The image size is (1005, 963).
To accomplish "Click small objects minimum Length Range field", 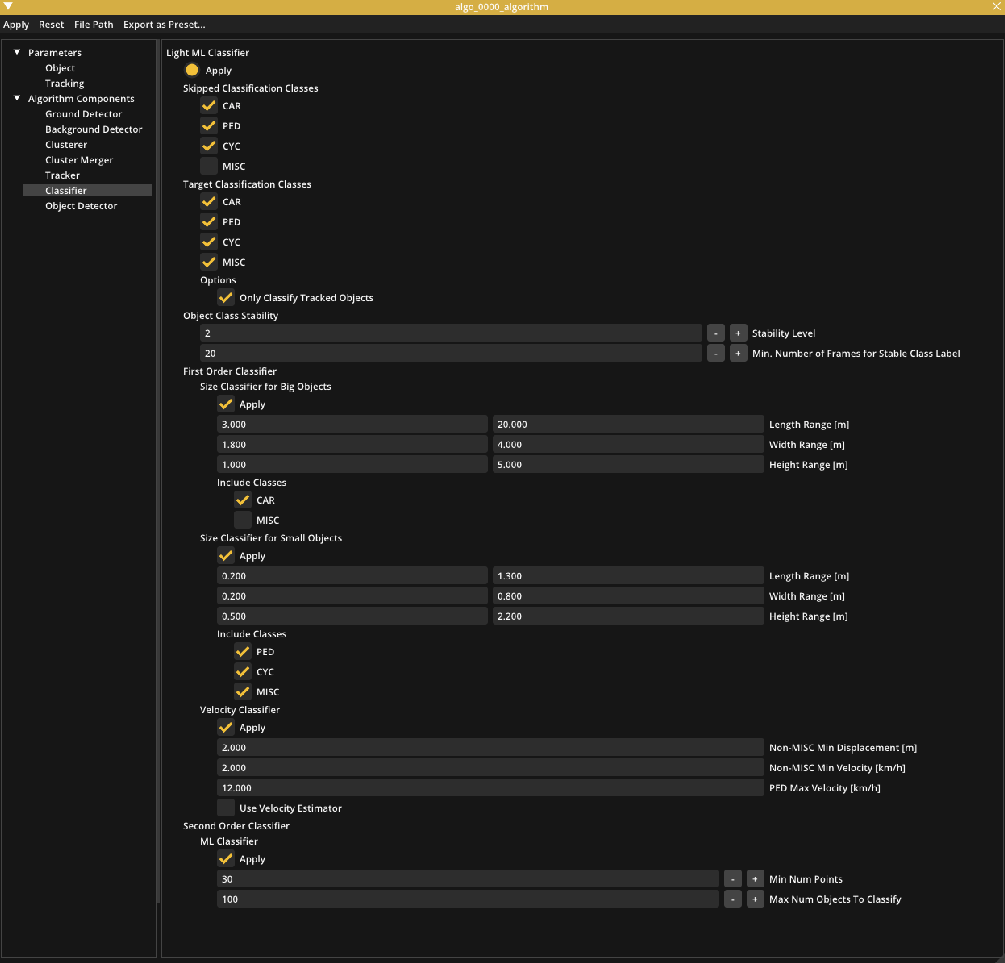I will coord(353,576).
